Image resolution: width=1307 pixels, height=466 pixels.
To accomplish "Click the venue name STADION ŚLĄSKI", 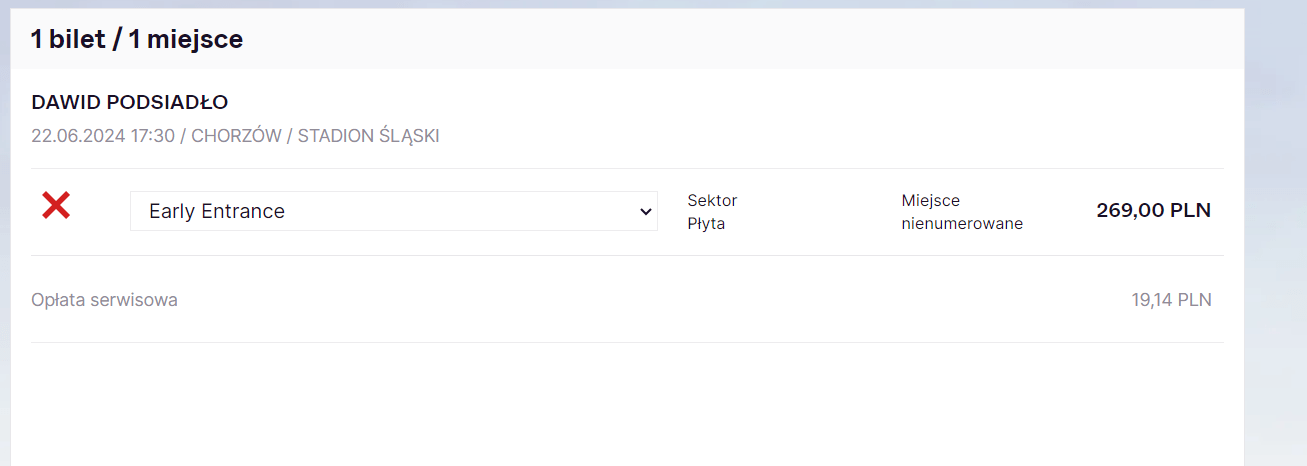I will tap(368, 136).
